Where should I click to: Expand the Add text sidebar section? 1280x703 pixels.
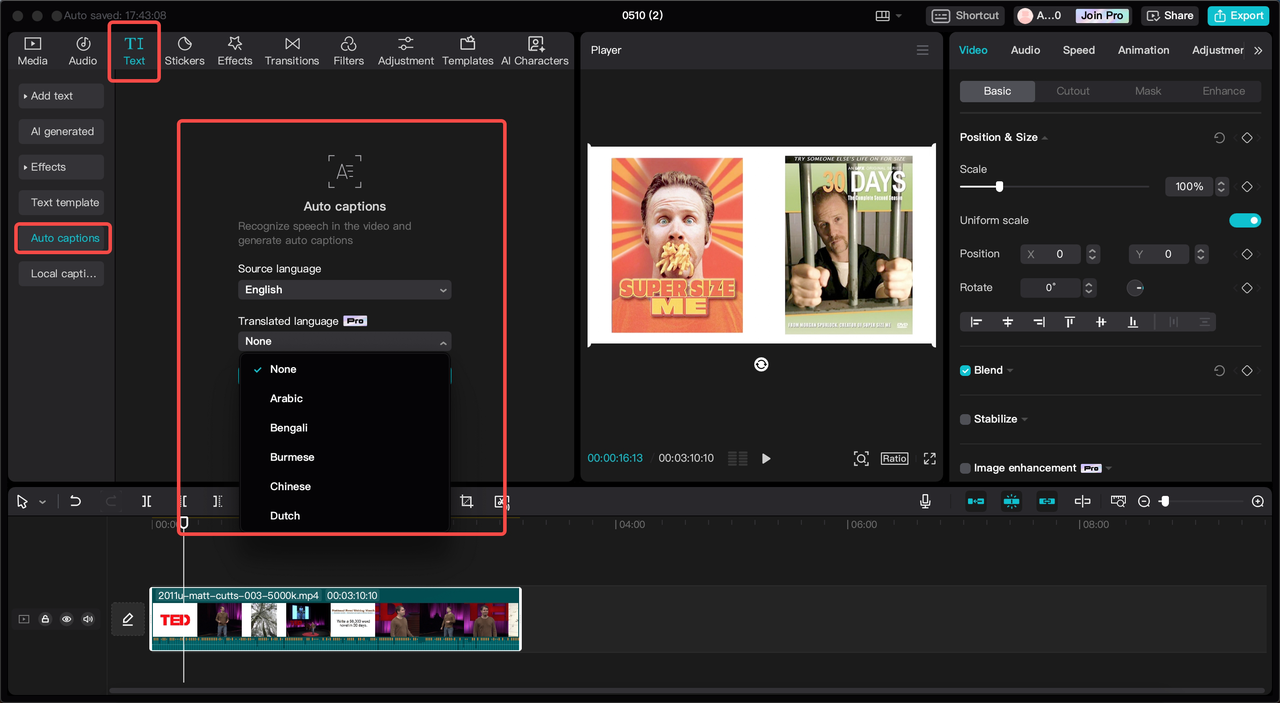pos(61,96)
